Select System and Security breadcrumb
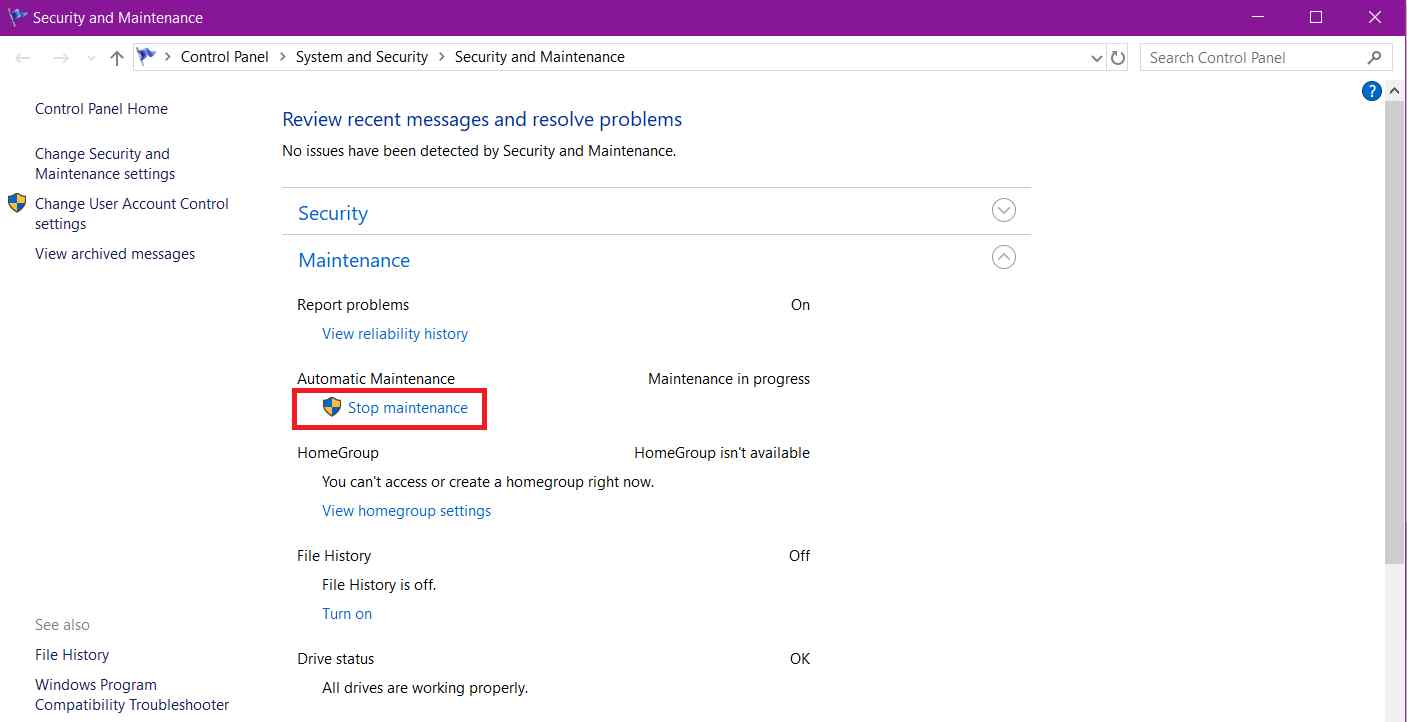 pos(361,57)
